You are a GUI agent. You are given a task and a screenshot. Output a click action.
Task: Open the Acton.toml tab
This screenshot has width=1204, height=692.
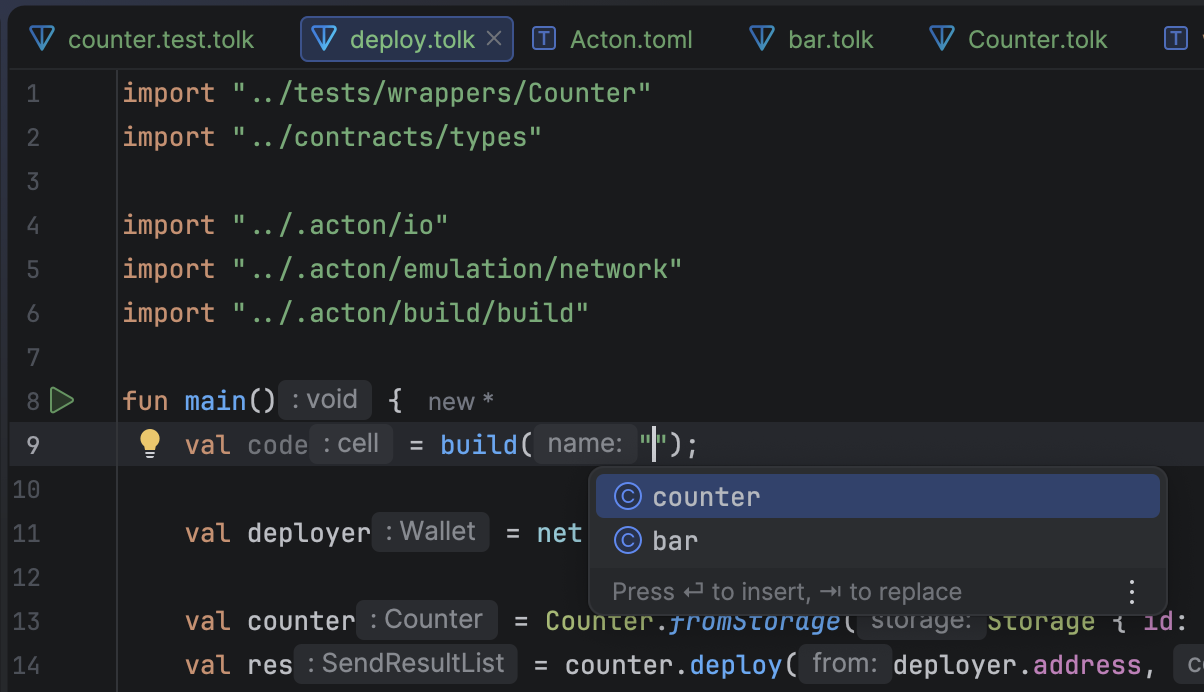coord(630,40)
